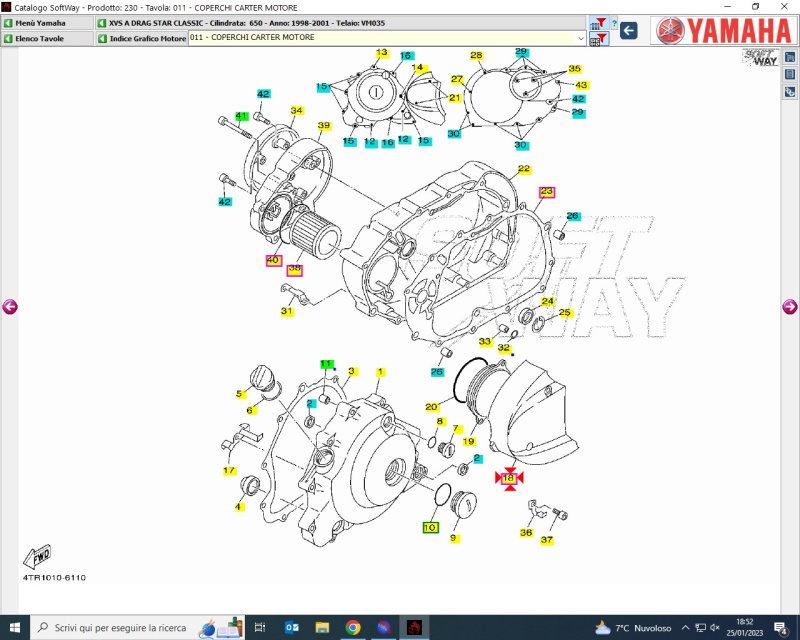Click the Indice Grafico Motore button
The image size is (800, 640).
[x=141, y=38]
